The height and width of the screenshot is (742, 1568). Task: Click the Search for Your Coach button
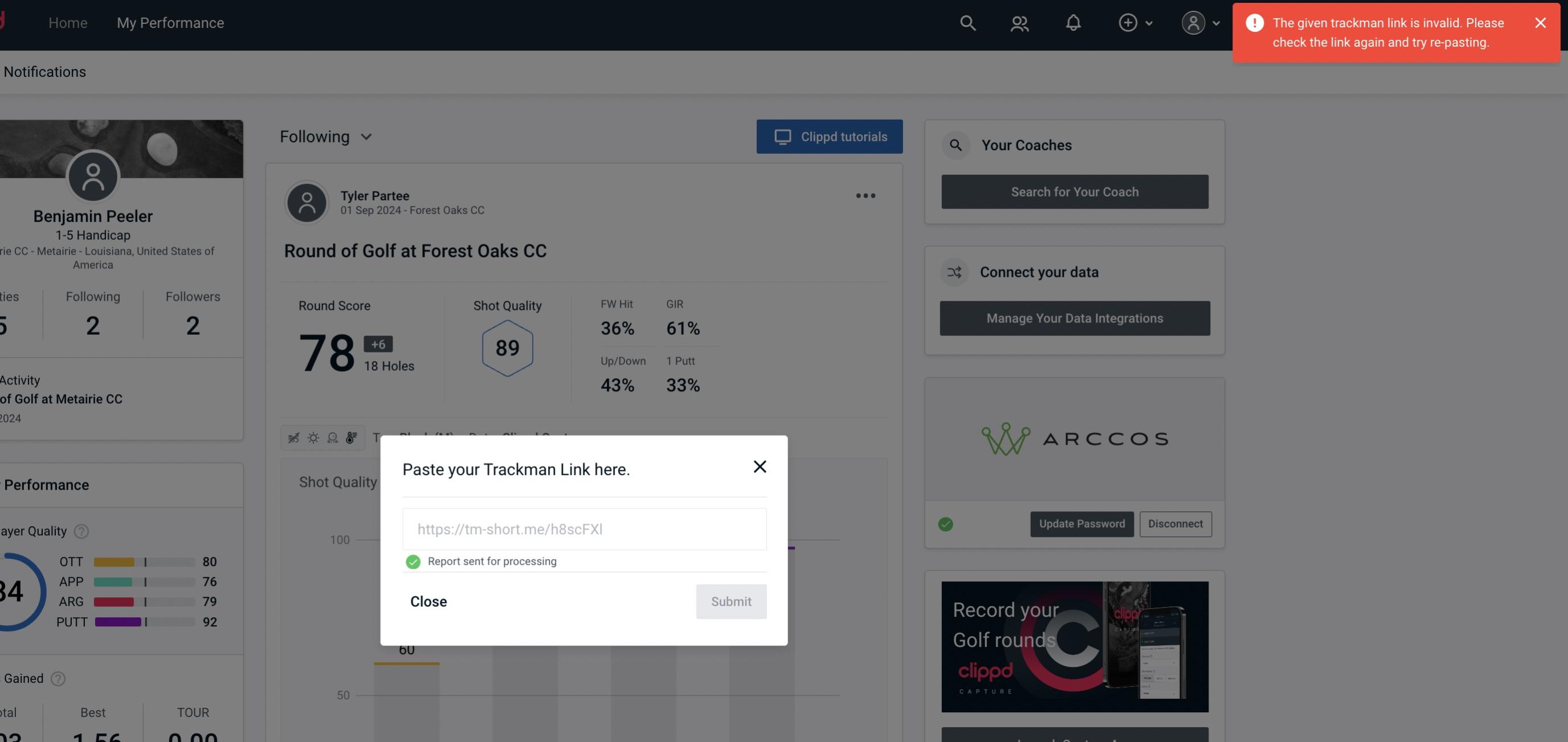point(1075,192)
